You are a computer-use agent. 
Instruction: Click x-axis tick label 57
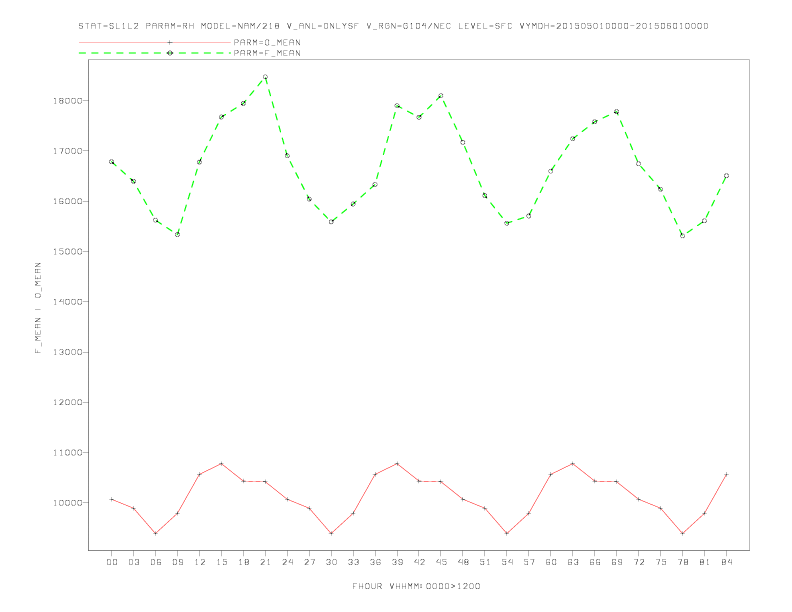[529, 562]
